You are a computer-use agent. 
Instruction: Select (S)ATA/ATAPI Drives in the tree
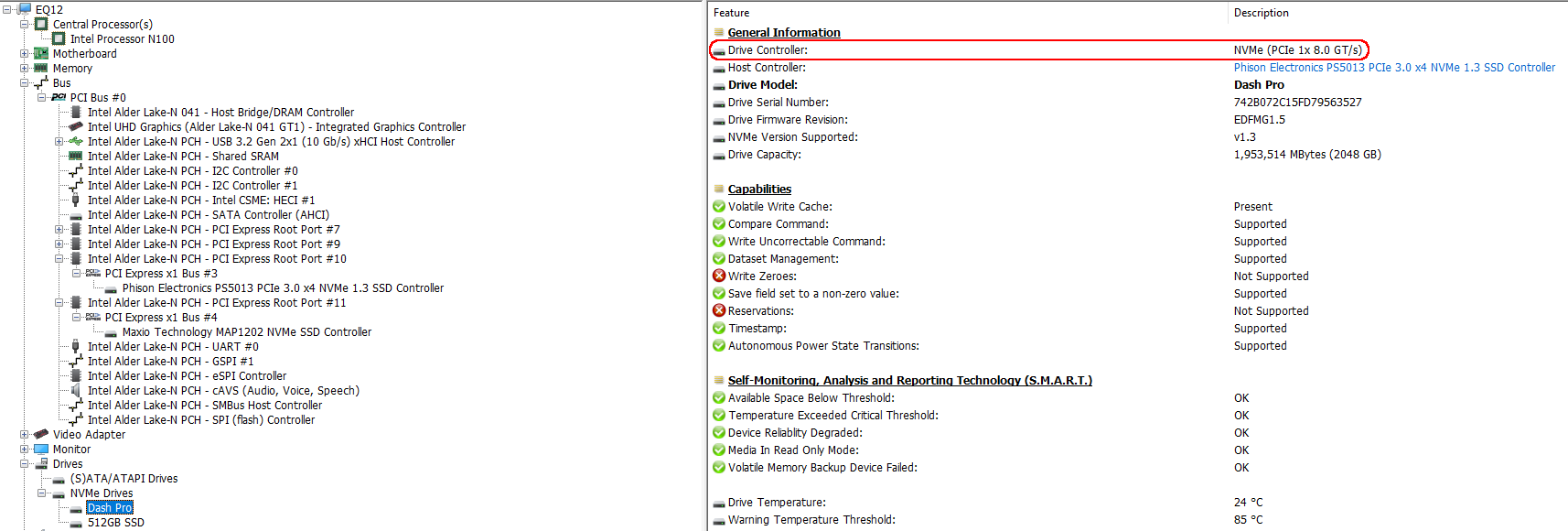click(124, 478)
